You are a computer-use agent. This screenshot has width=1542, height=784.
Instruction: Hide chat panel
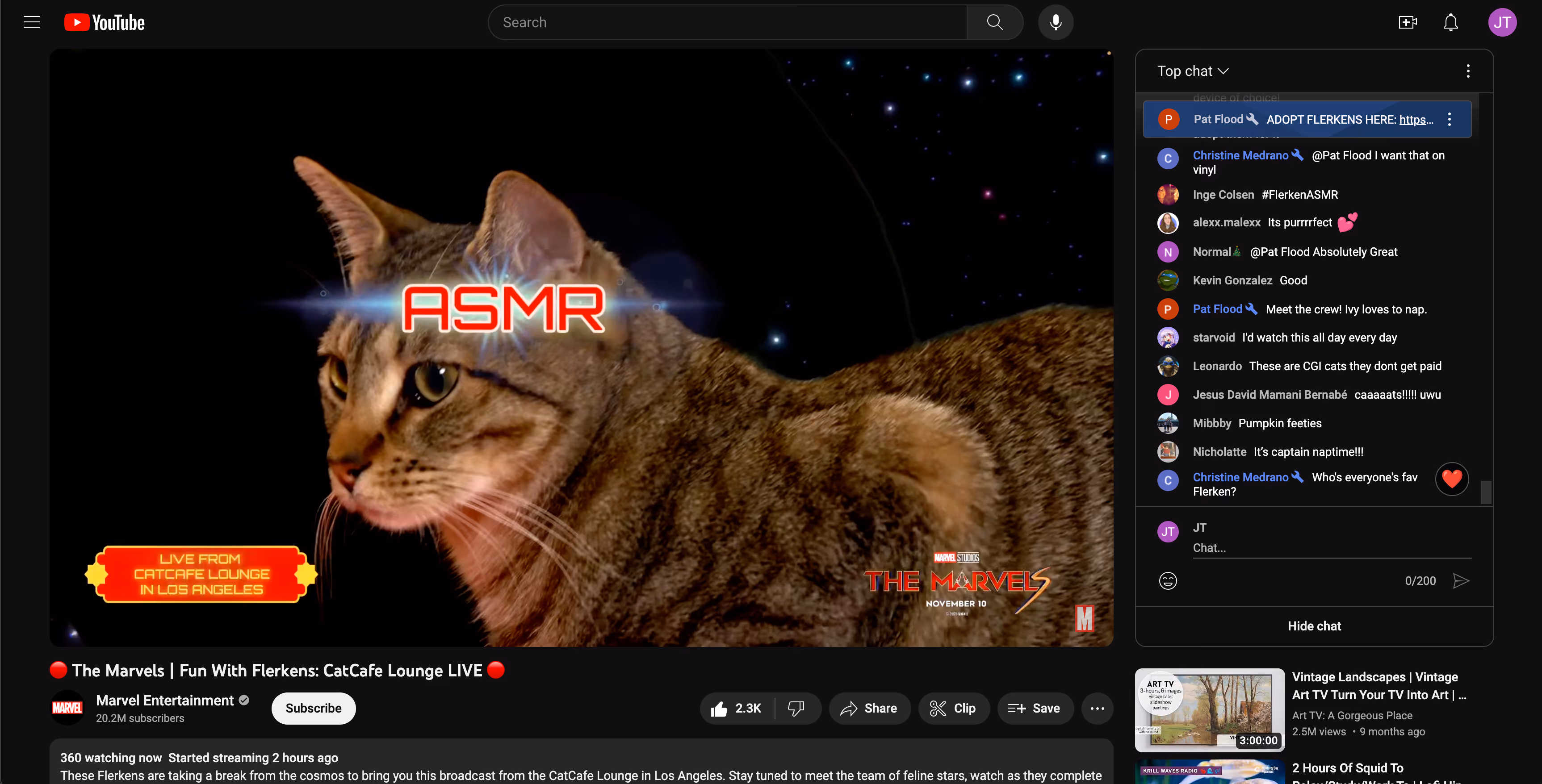point(1314,626)
